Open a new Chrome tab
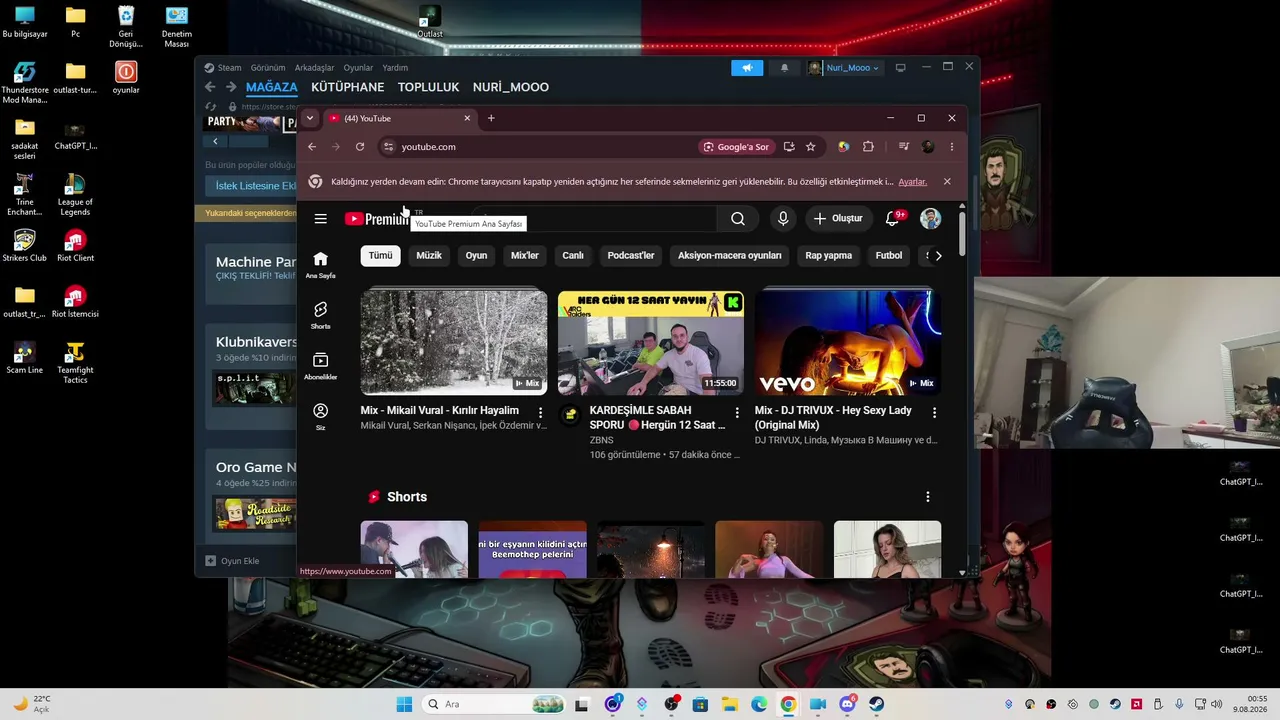 pos(491,118)
